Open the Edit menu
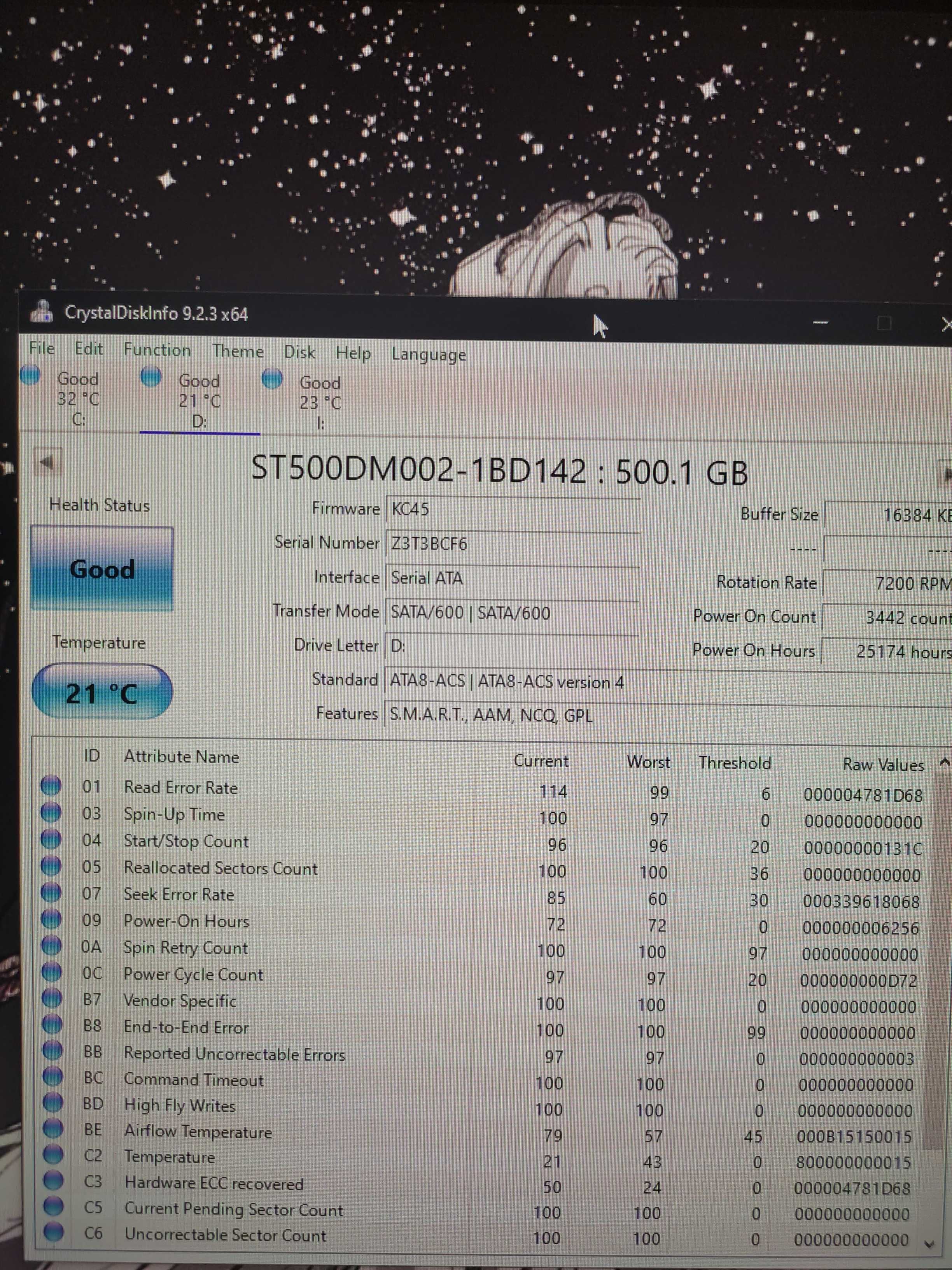The image size is (952, 1270). click(89, 349)
